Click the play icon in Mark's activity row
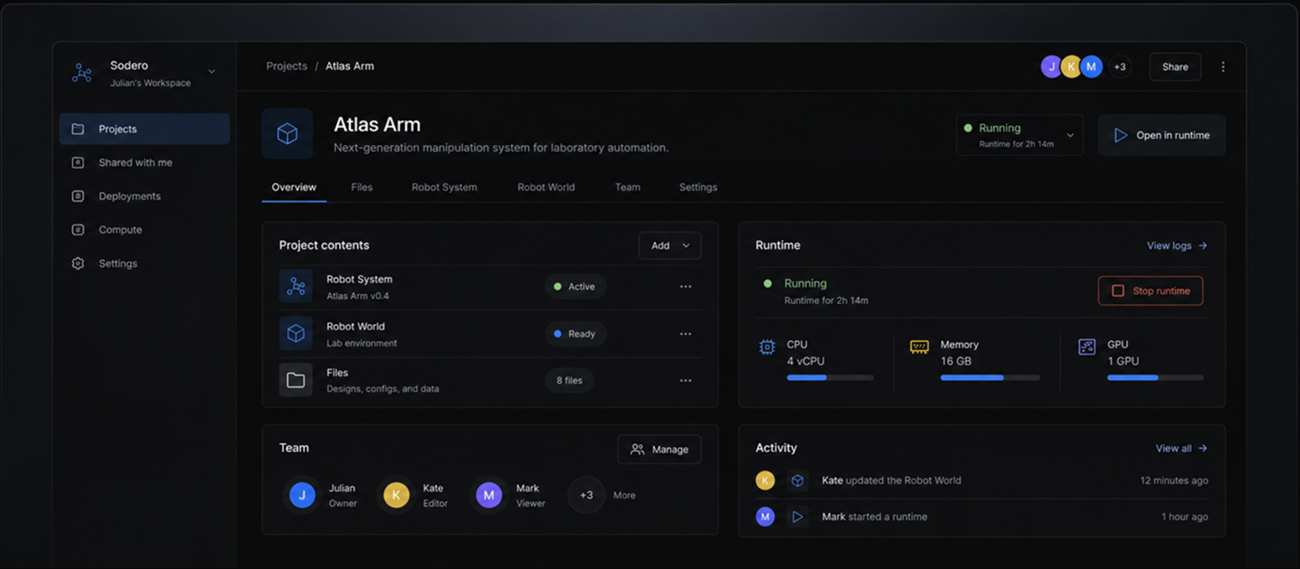This screenshot has width=1300, height=569. tap(797, 517)
